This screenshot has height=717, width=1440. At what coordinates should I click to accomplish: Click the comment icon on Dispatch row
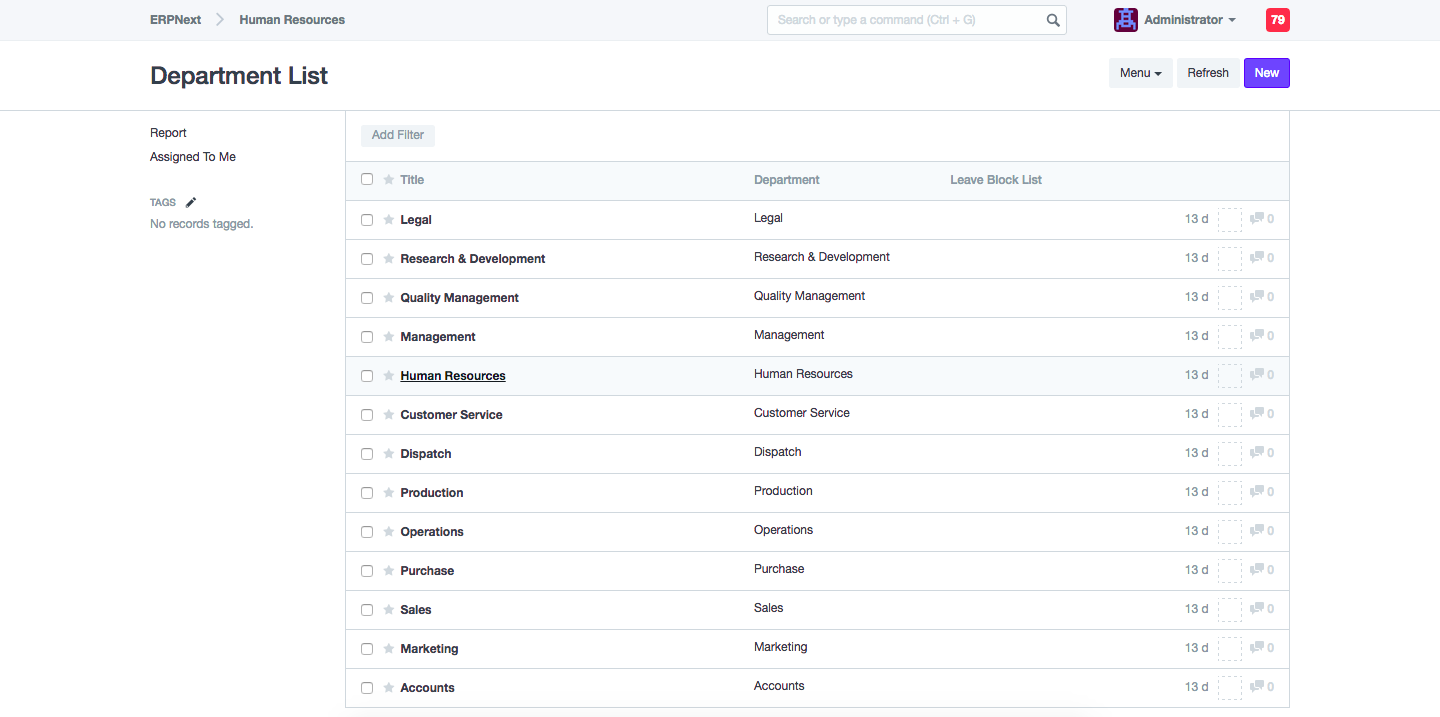(x=1257, y=453)
